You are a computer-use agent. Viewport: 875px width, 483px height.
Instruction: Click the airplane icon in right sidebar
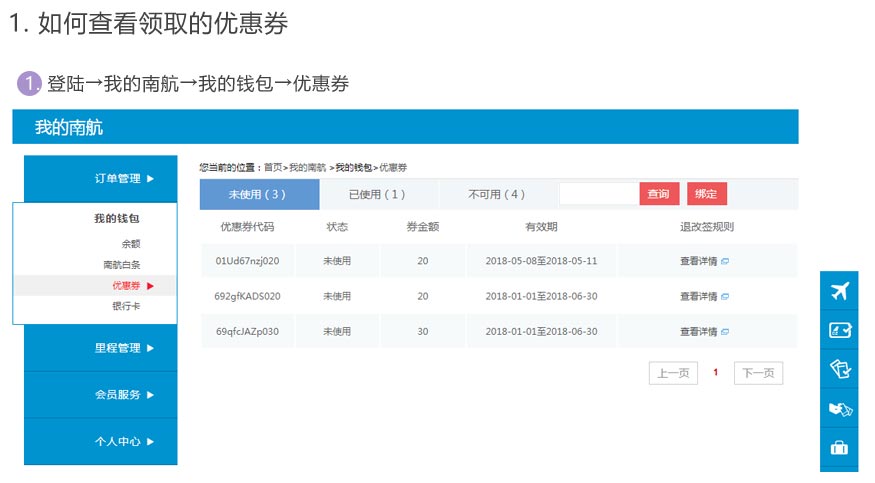pos(839,291)
